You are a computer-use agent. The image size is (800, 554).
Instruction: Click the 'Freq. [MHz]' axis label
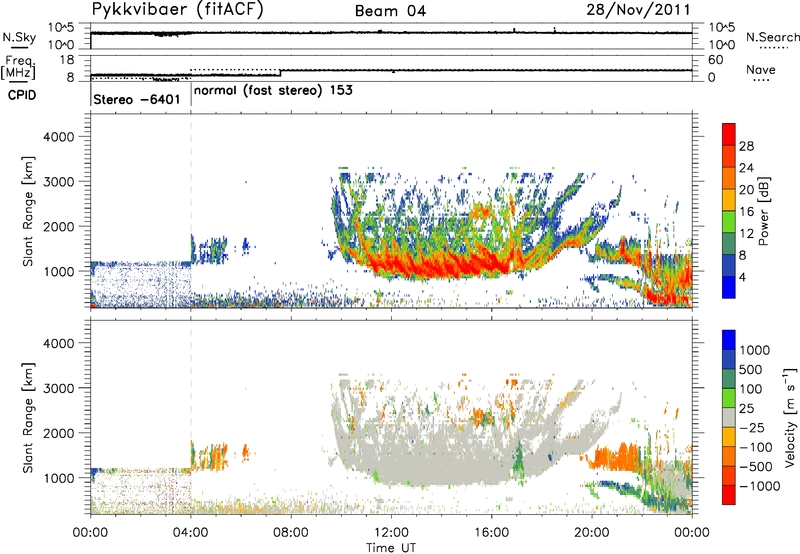click(x=19, y=68)
